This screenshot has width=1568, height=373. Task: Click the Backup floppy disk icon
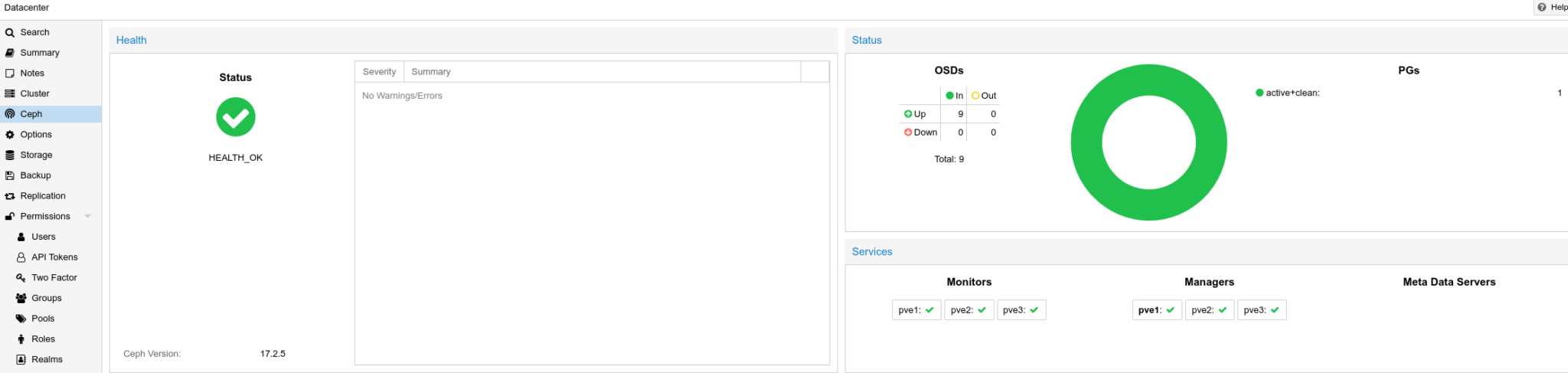pos(10,175)
